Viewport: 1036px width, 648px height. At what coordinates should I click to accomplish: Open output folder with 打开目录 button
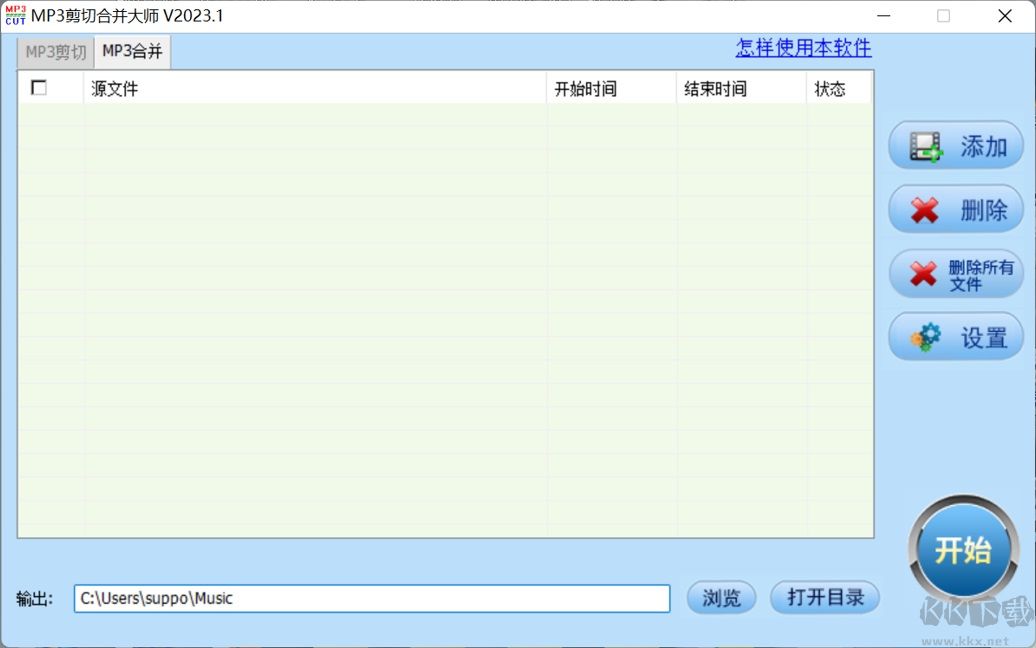coord(824,598)
